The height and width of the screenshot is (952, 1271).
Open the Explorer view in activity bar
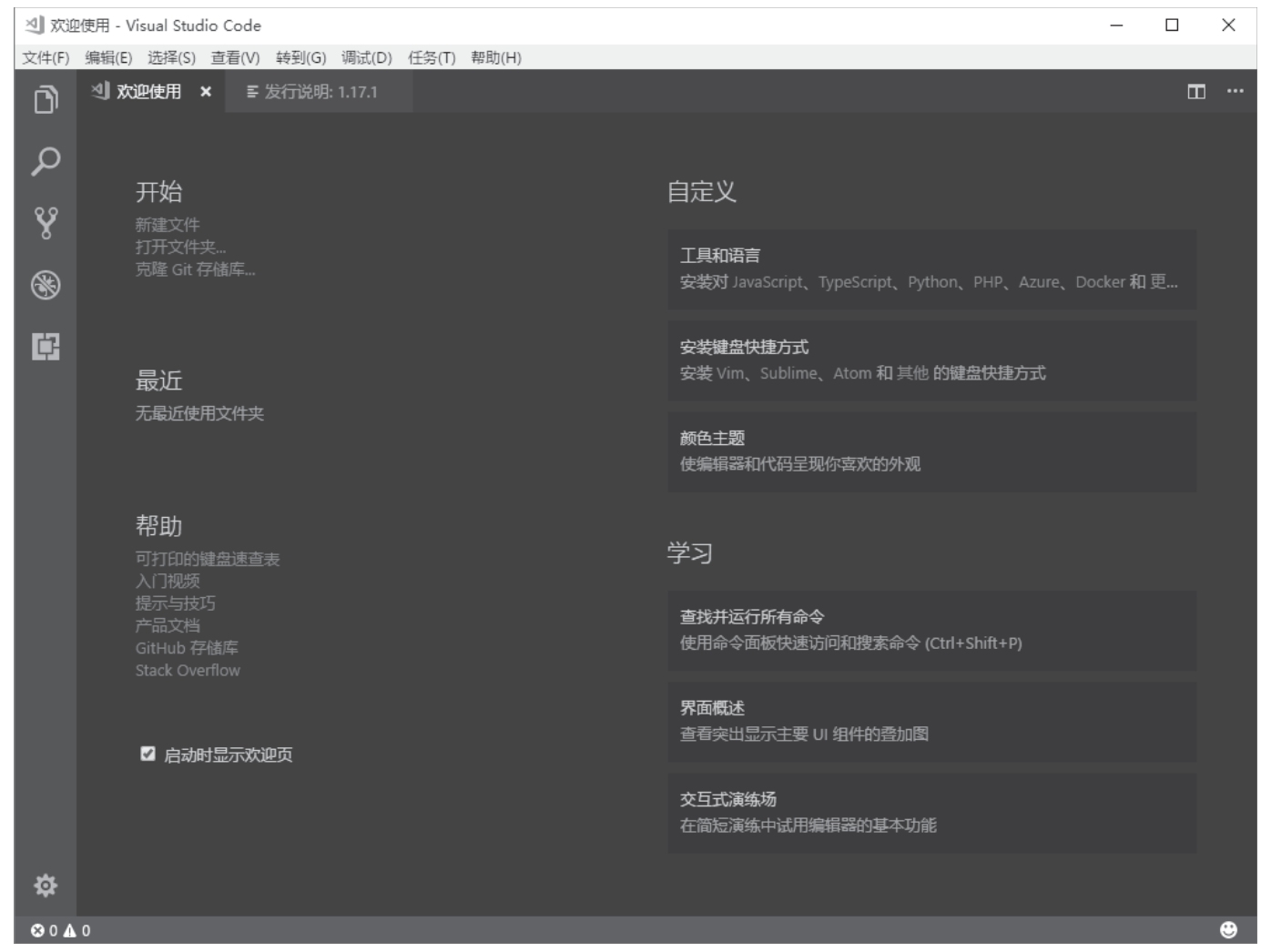46,99
